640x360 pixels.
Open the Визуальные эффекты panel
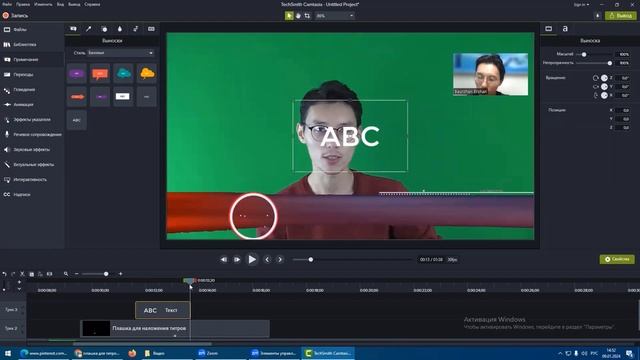pos(32,164)
